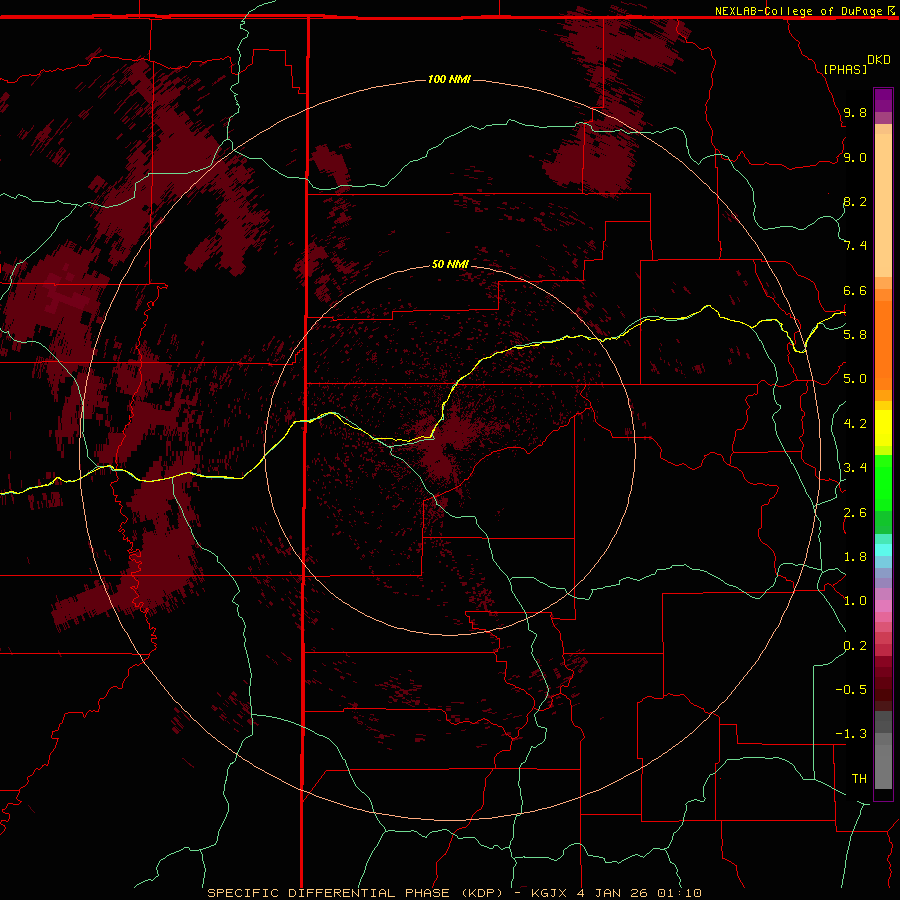Click the 5.0 scale value
Viewport: 900px width, 900px height.
click(855, 379)
